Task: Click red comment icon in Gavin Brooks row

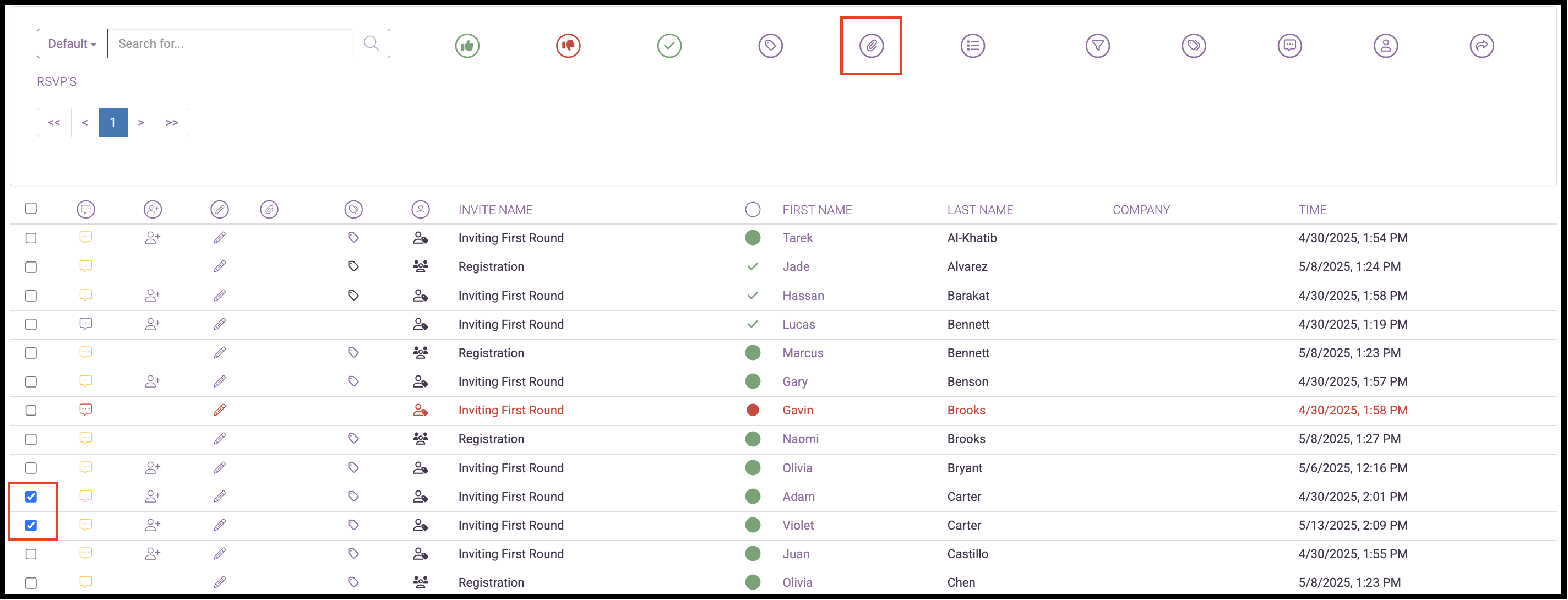Action: [x=86, y=410]
